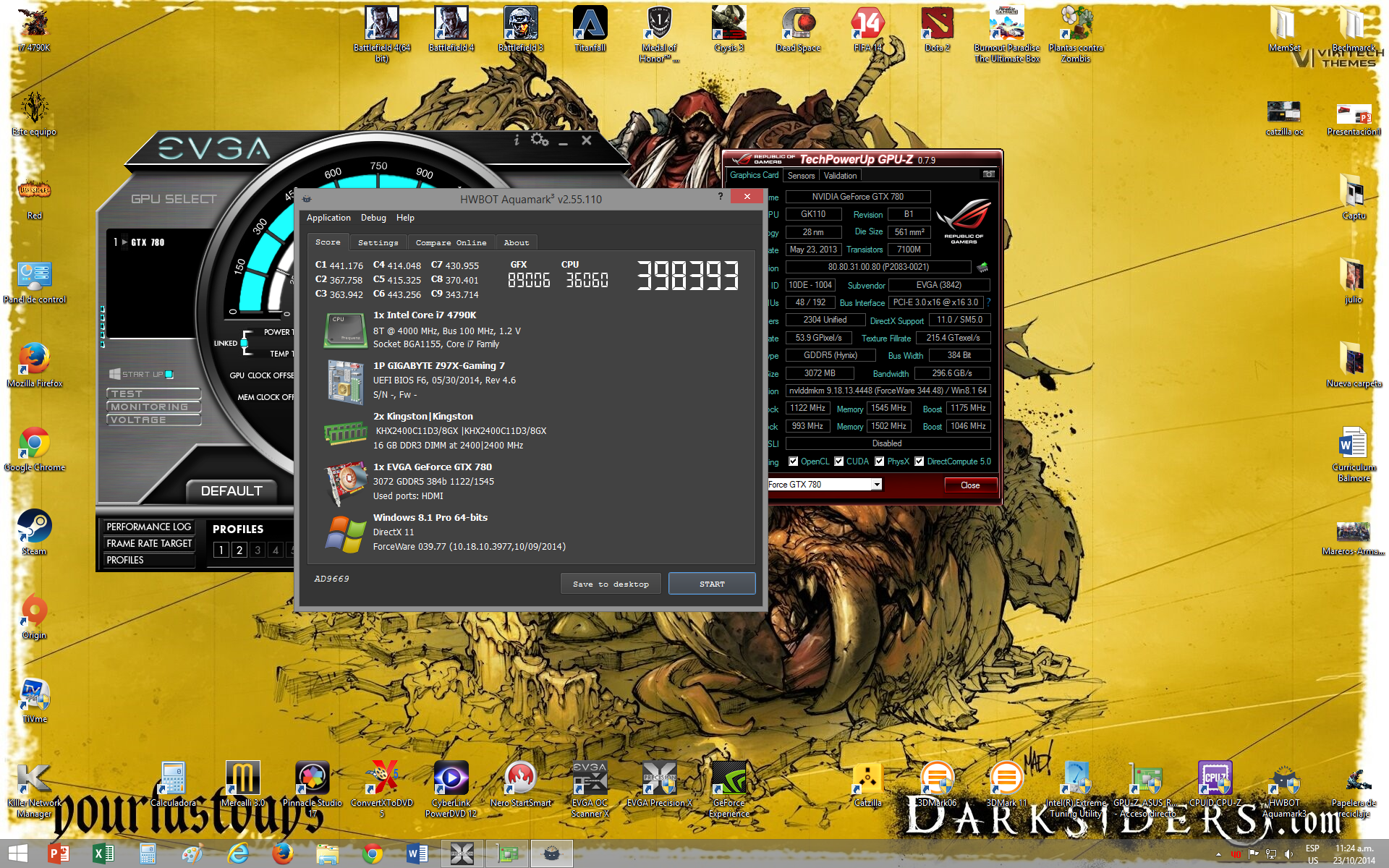
Task: Toggle the Linked power/temp target checkbox
Action: point(245,343)
